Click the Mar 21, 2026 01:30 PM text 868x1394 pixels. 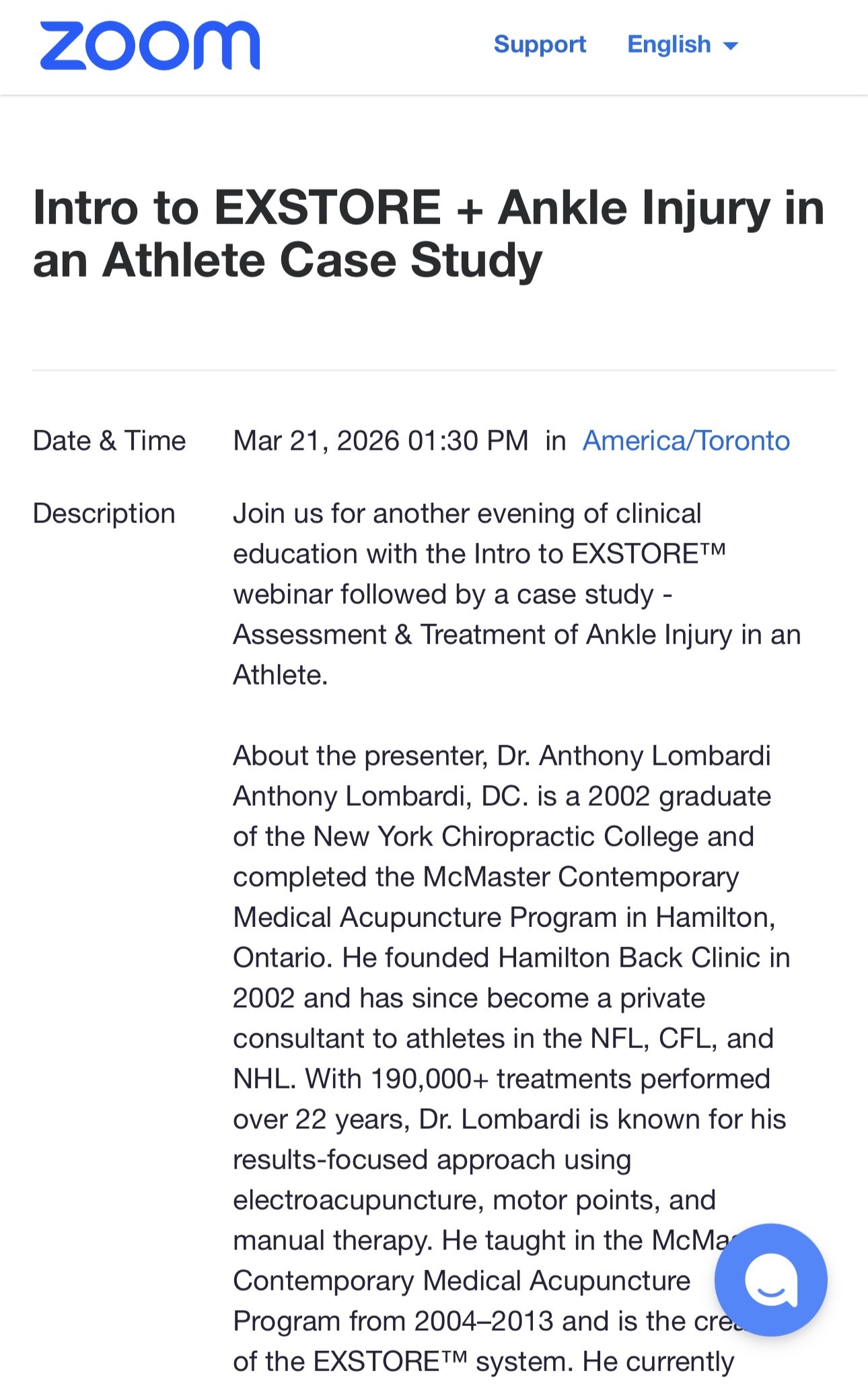pyautogui.click(x=380, y=441)
